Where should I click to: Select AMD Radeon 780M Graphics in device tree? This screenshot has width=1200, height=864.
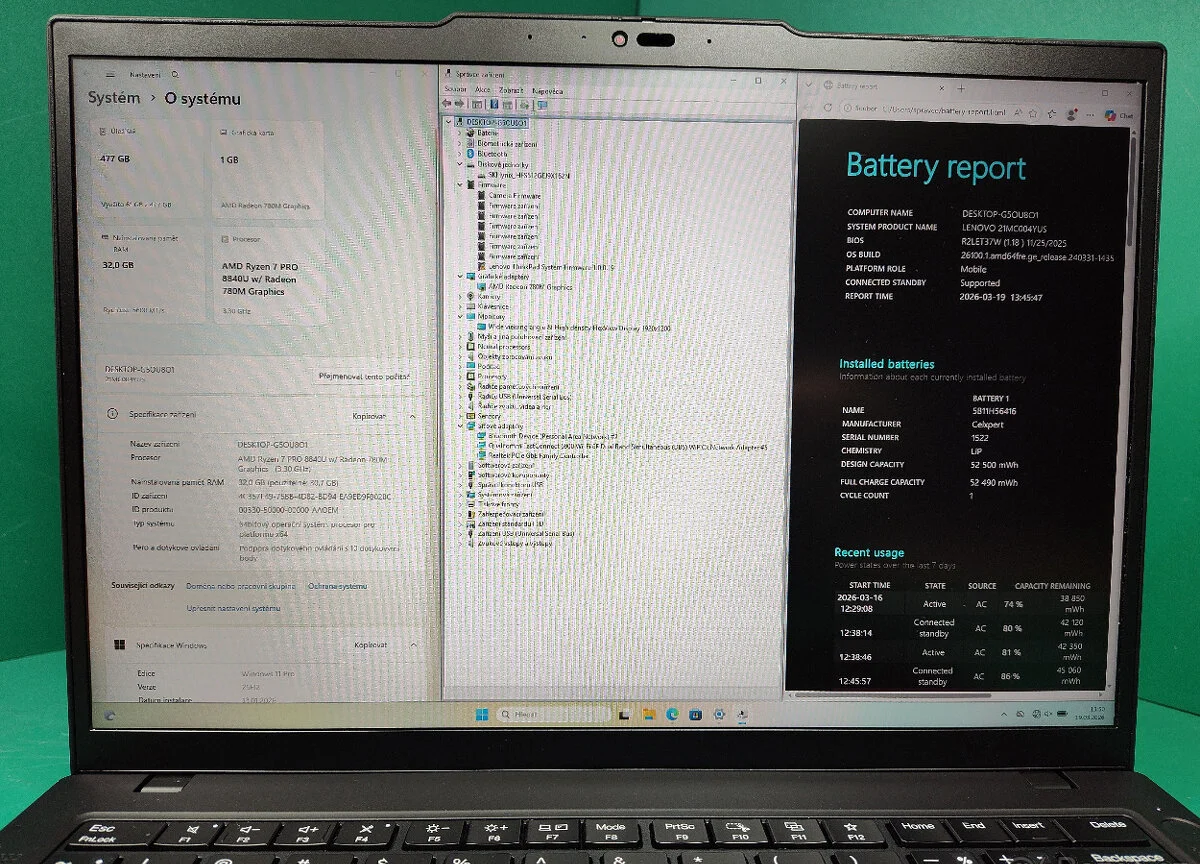click(x=530, y=287)
